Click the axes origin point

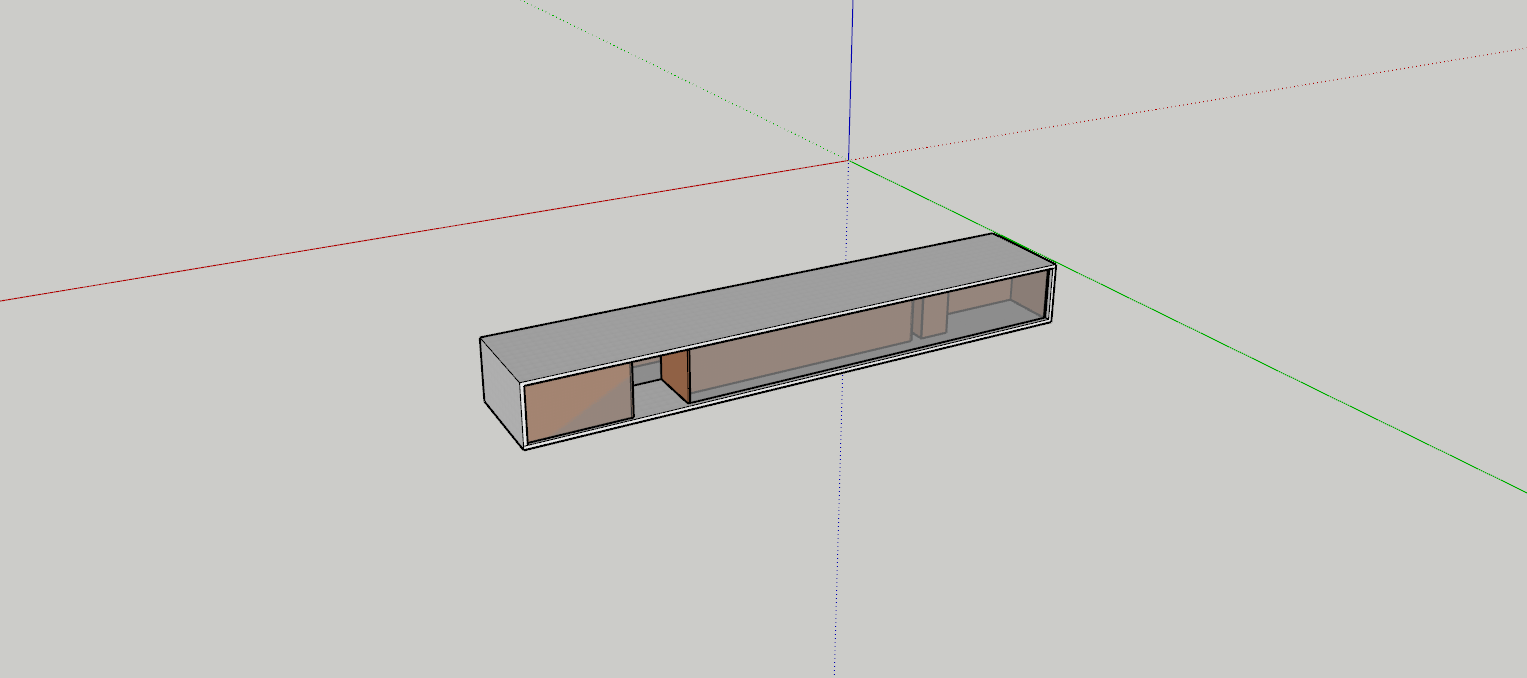849,160
